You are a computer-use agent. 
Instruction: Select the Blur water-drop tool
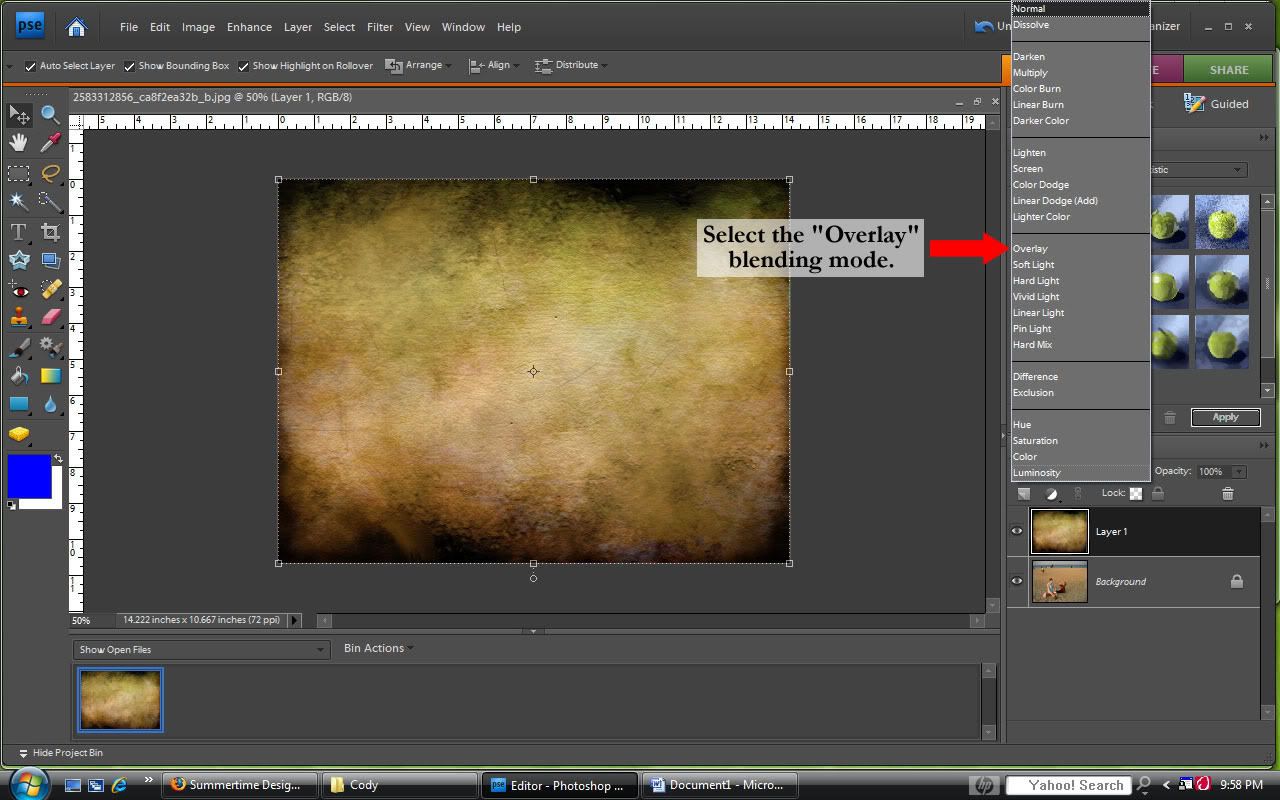click(x=50, y=404)
